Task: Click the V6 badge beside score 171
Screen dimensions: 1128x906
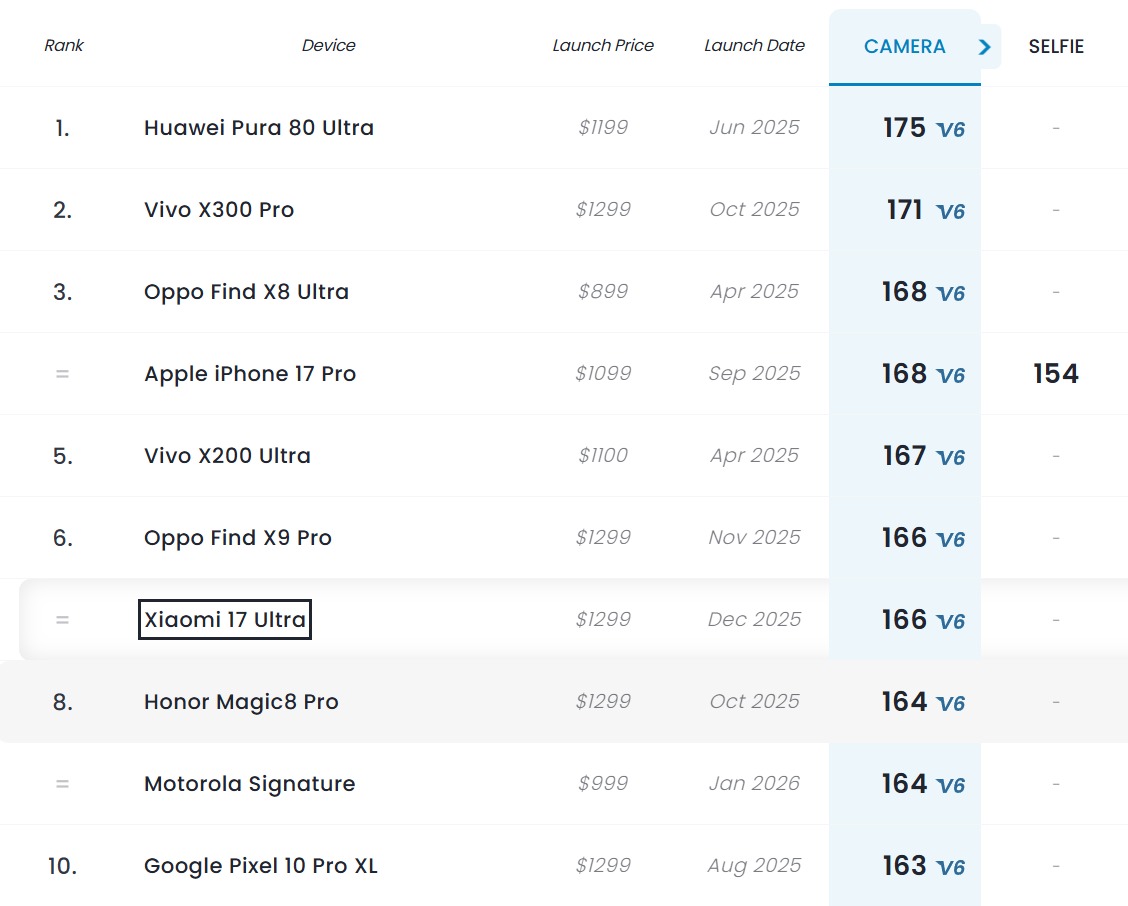Action: coord(950,212)
